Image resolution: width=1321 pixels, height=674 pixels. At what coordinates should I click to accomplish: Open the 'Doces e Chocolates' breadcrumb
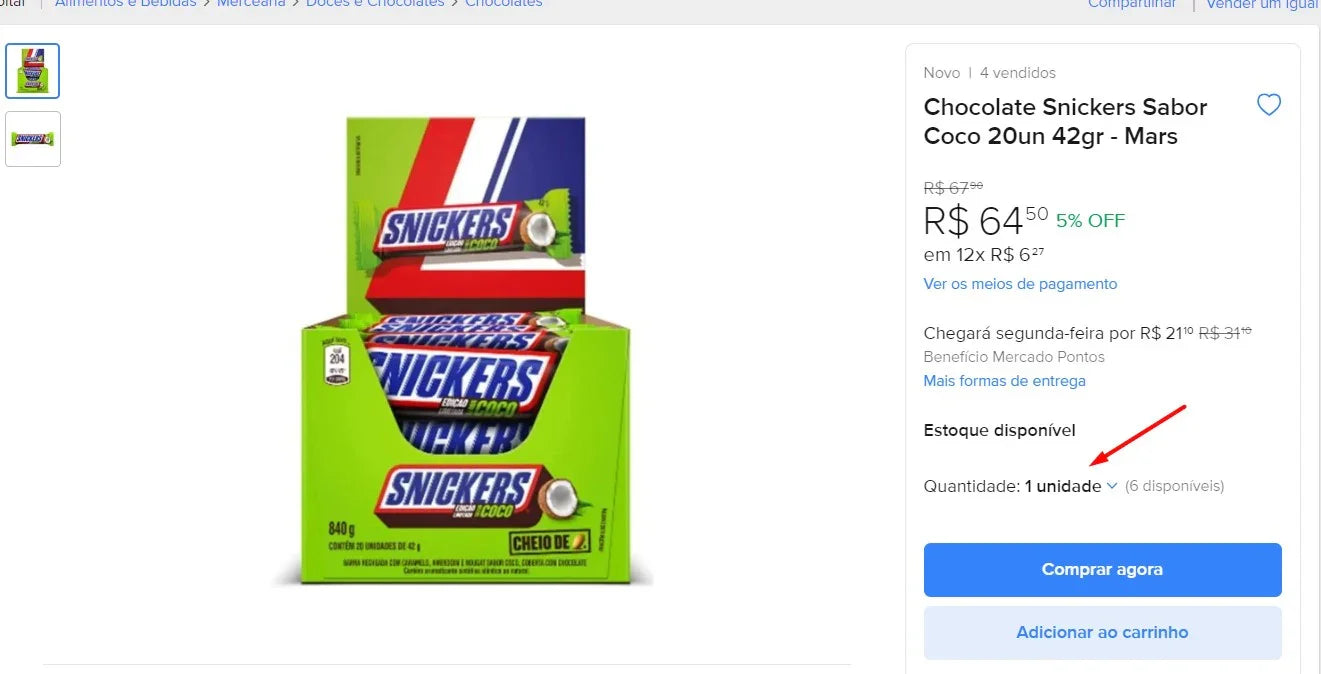(x=373, y=4)
